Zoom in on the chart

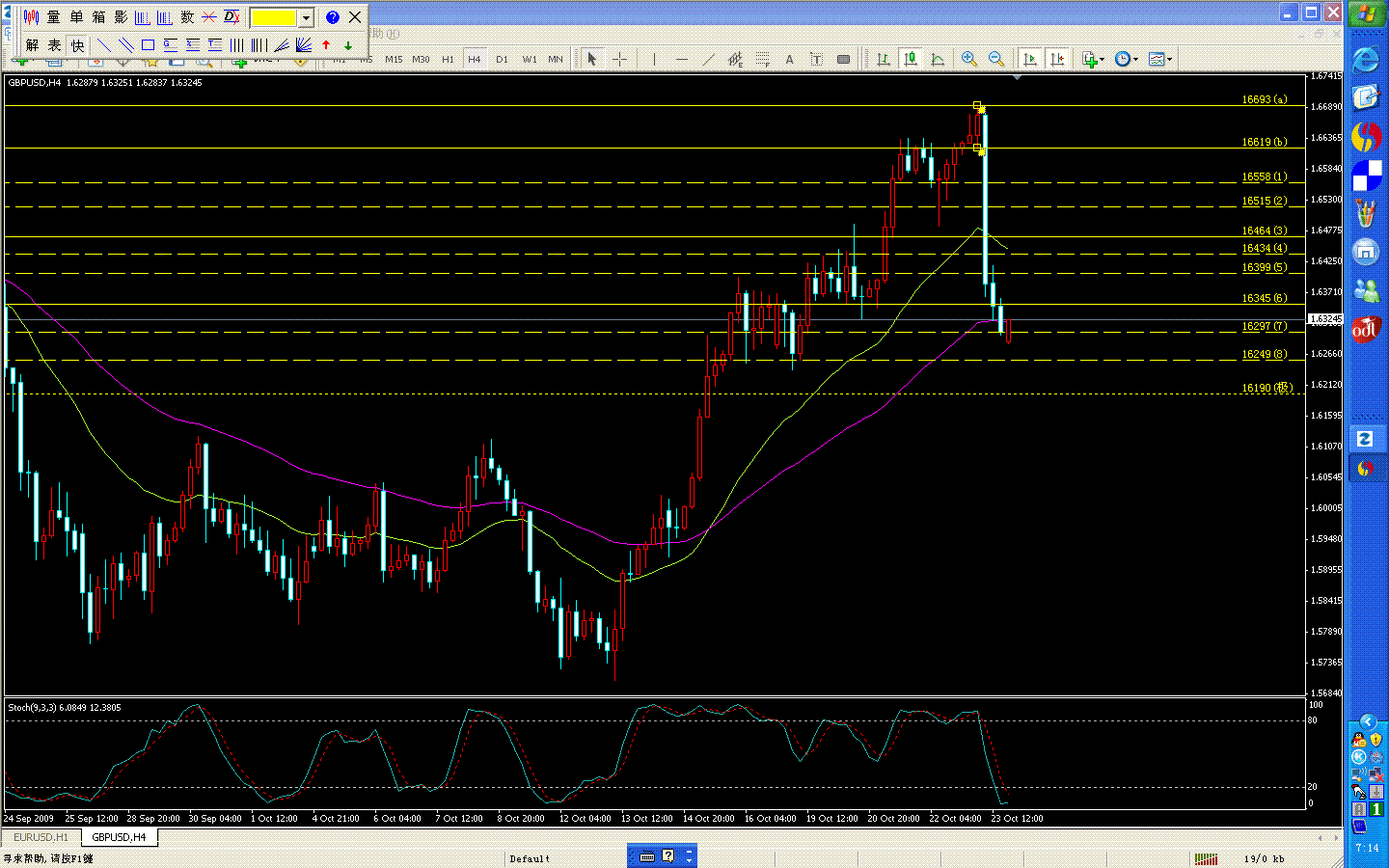coord(969,60)
